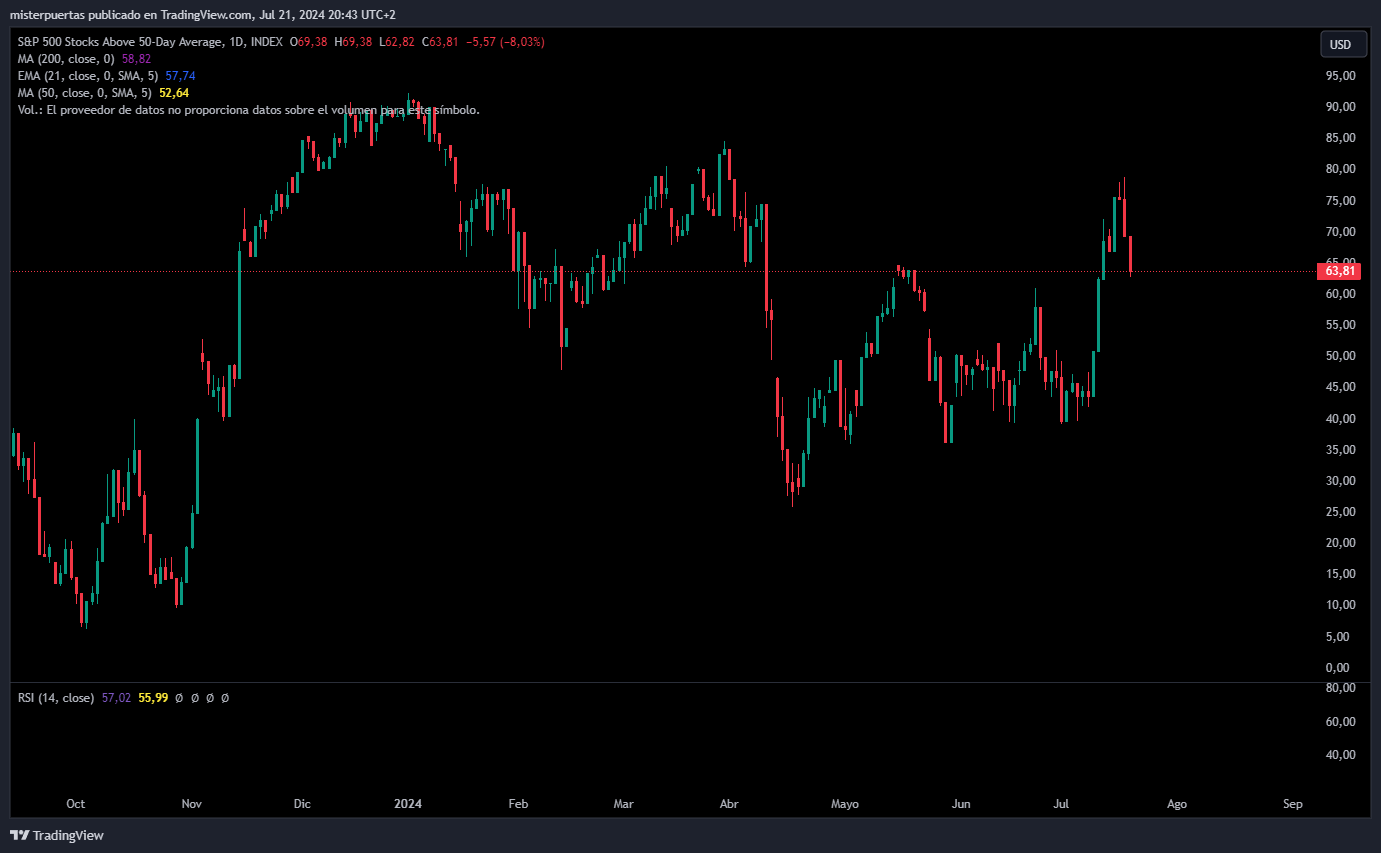Click the high value H69,38
The image size is (1381, 853).
coord(353,42)
